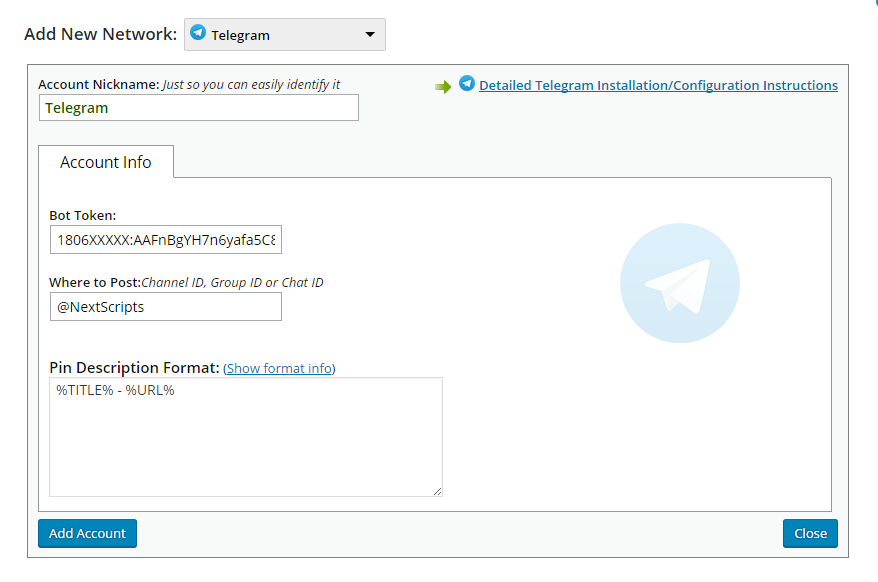Screen dimensions: 878x582
Task: Click into the Bot Token field
Action: tap(166, 240)
